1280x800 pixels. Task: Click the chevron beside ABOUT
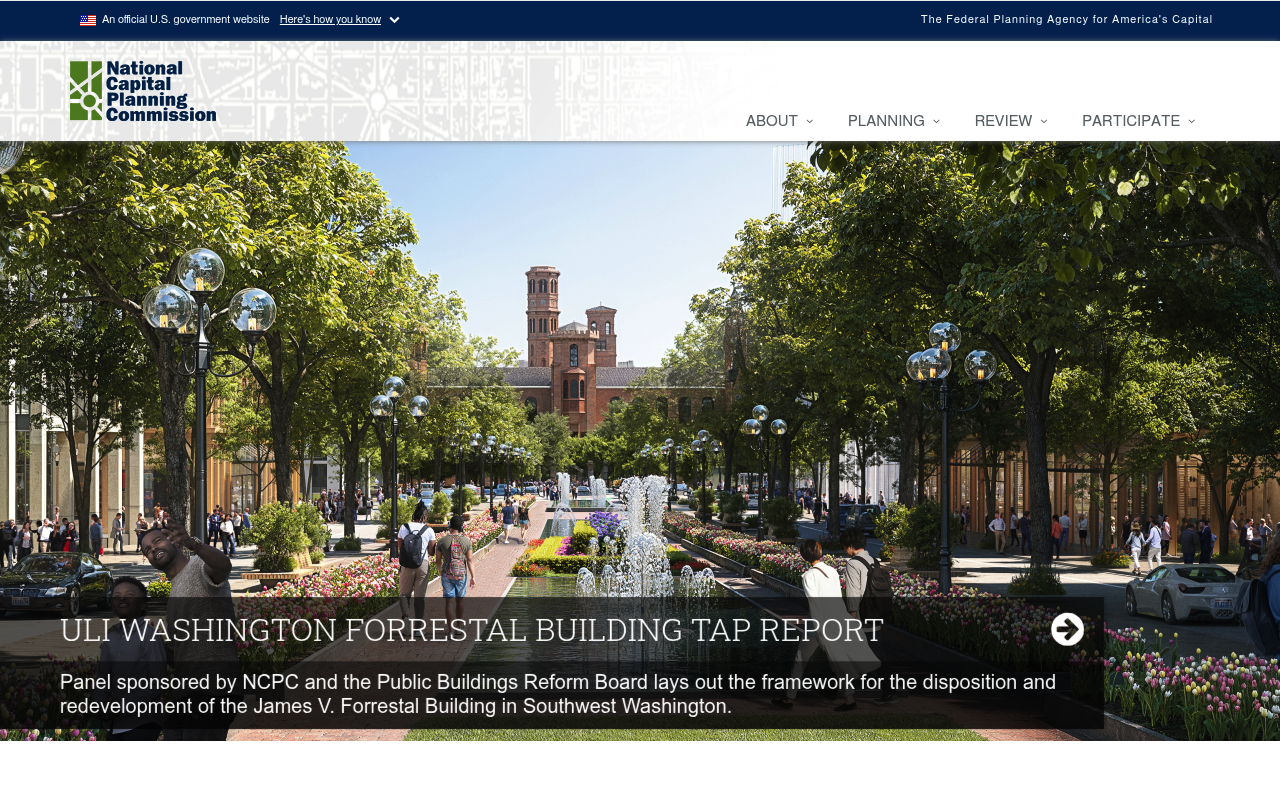tap(809, 121)
